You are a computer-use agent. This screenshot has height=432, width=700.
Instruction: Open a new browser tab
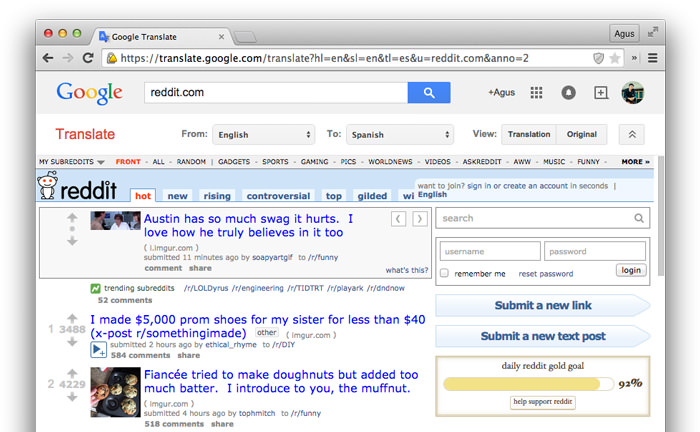tap(245, 37)
